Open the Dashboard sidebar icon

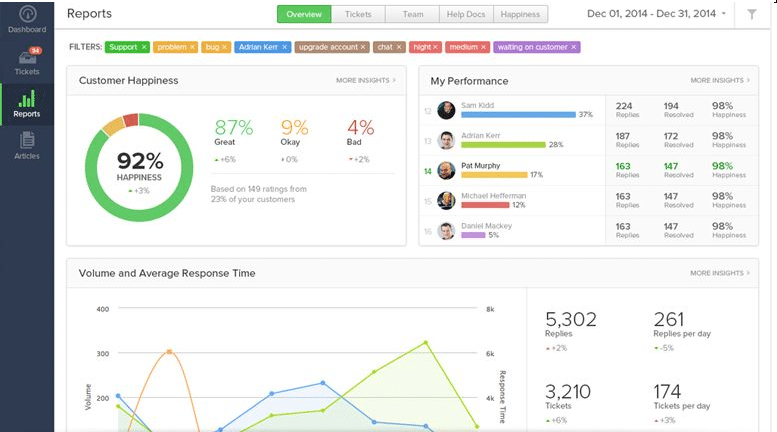27,14
